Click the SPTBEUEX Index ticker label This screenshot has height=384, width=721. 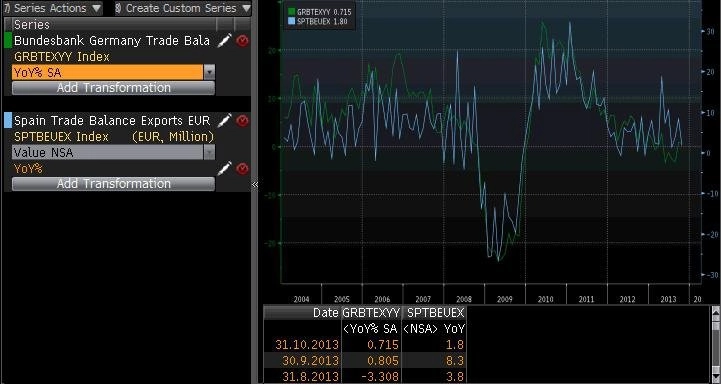tap(61, 137)
